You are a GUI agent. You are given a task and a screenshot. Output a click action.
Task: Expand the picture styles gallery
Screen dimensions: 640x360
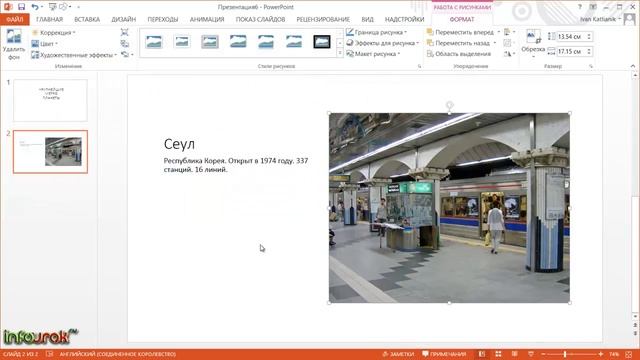[x=340, y=53]
